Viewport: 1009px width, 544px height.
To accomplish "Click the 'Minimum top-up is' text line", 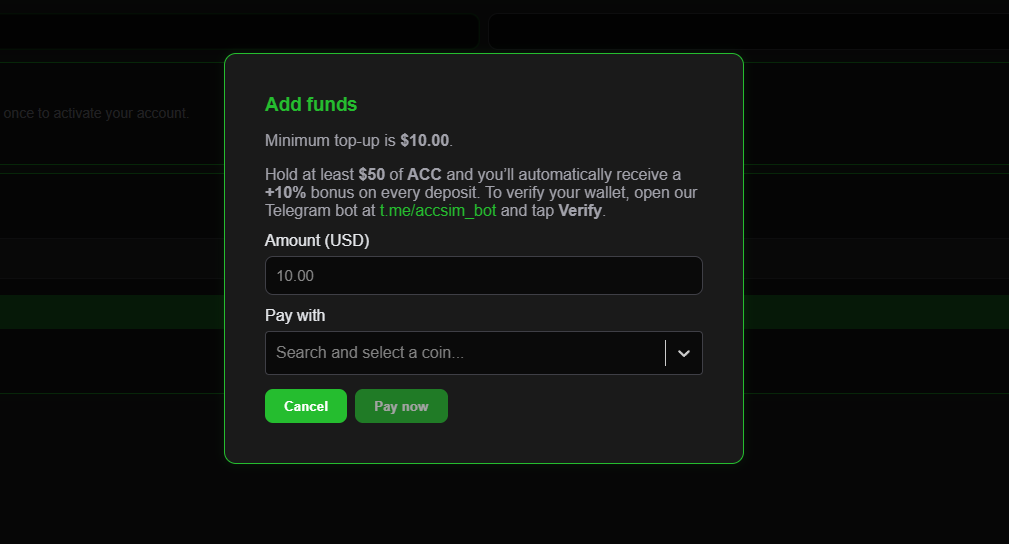I will point(330,140).
